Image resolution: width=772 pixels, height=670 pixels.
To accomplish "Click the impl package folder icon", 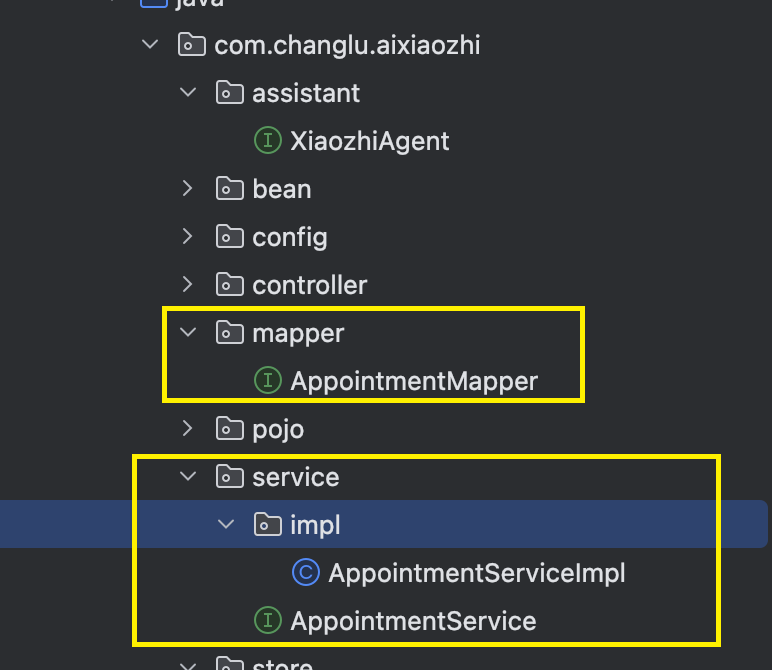I will [268, 524].
